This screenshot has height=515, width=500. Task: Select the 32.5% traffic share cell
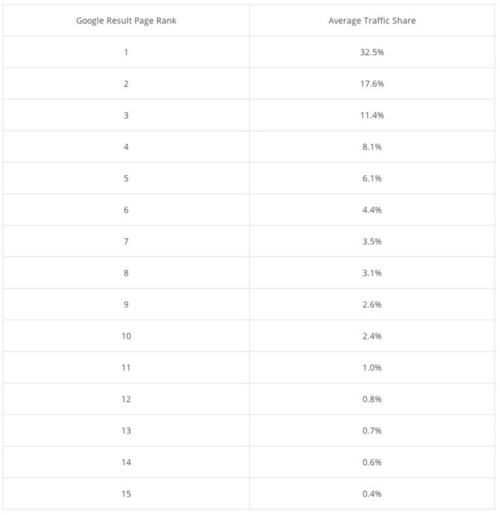click(x=372, y=52)
